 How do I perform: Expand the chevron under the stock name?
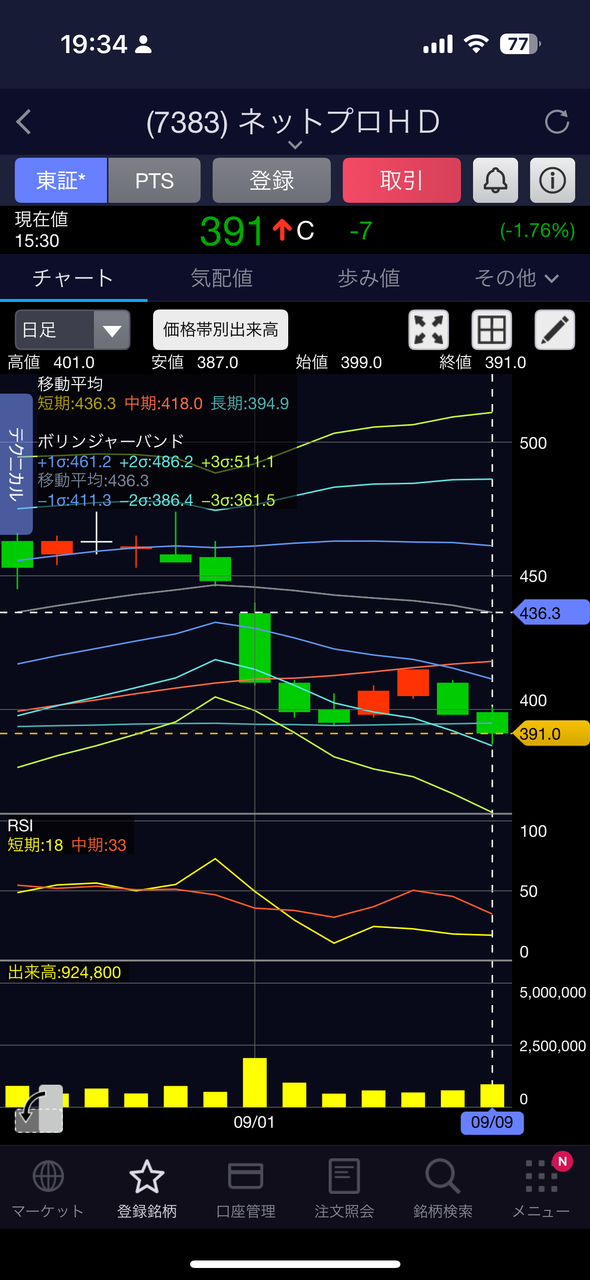click(295, 145)
